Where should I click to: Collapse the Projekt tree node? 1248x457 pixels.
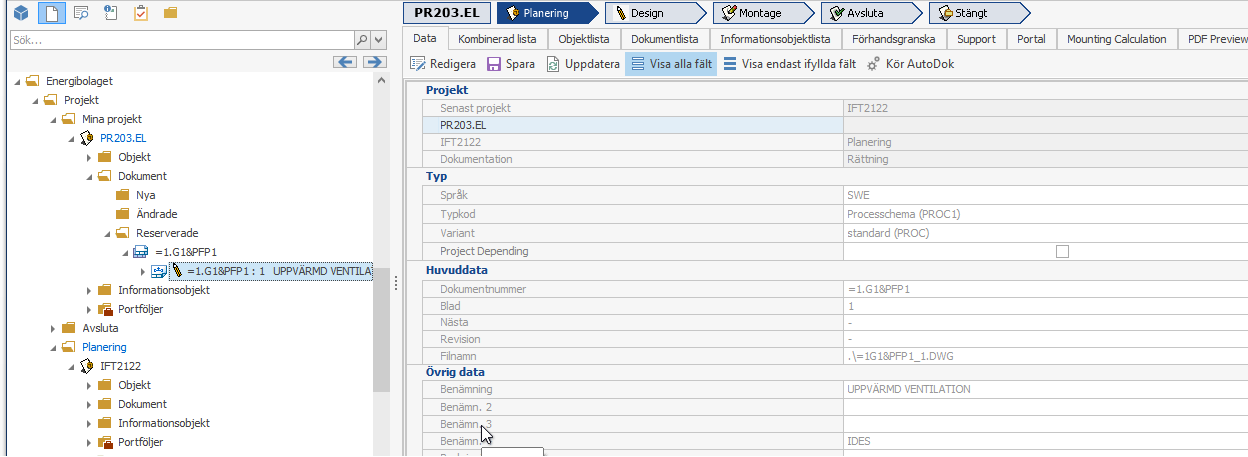(35, 100)
